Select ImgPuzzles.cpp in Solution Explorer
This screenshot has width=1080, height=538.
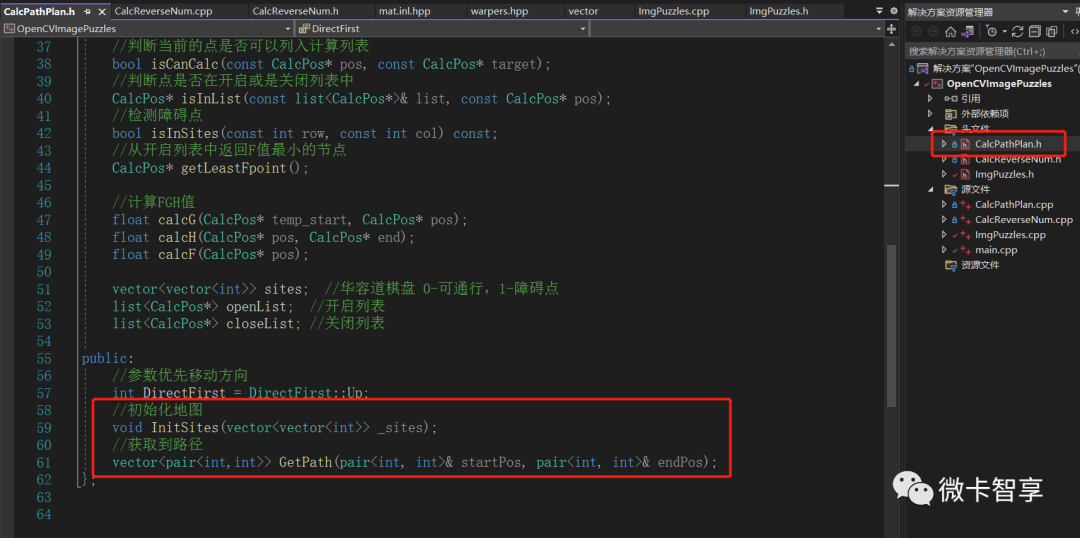click(x=1010, y=235)
